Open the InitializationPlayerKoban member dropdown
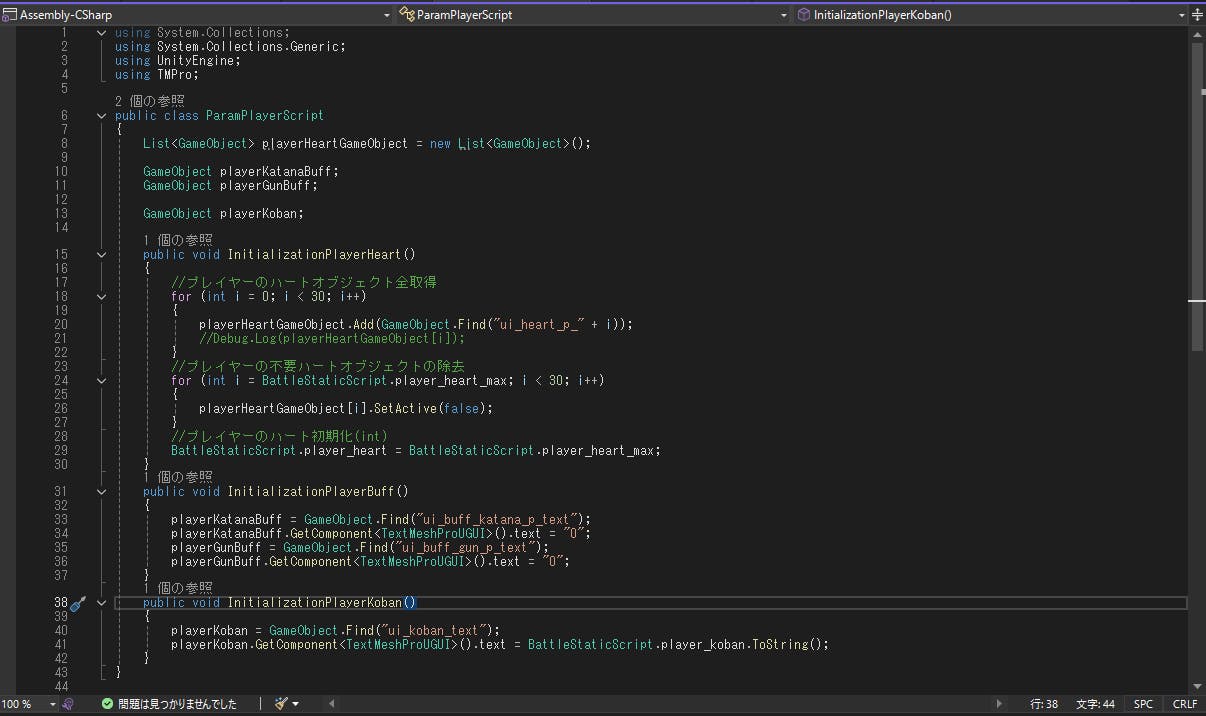This screenshot has height=716, width=1206. [x=1180, y=15]
